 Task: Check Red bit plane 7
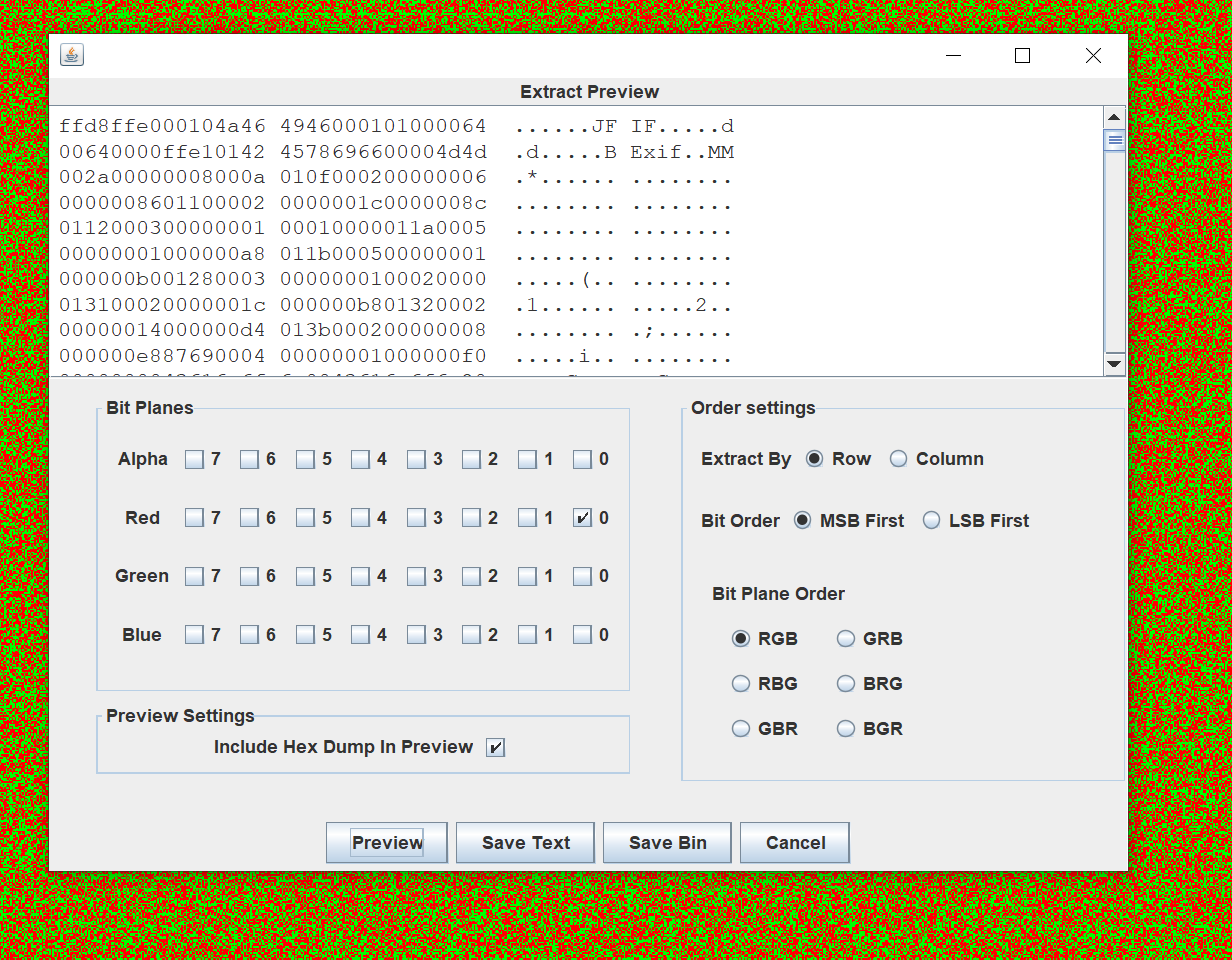click(195, 518)
